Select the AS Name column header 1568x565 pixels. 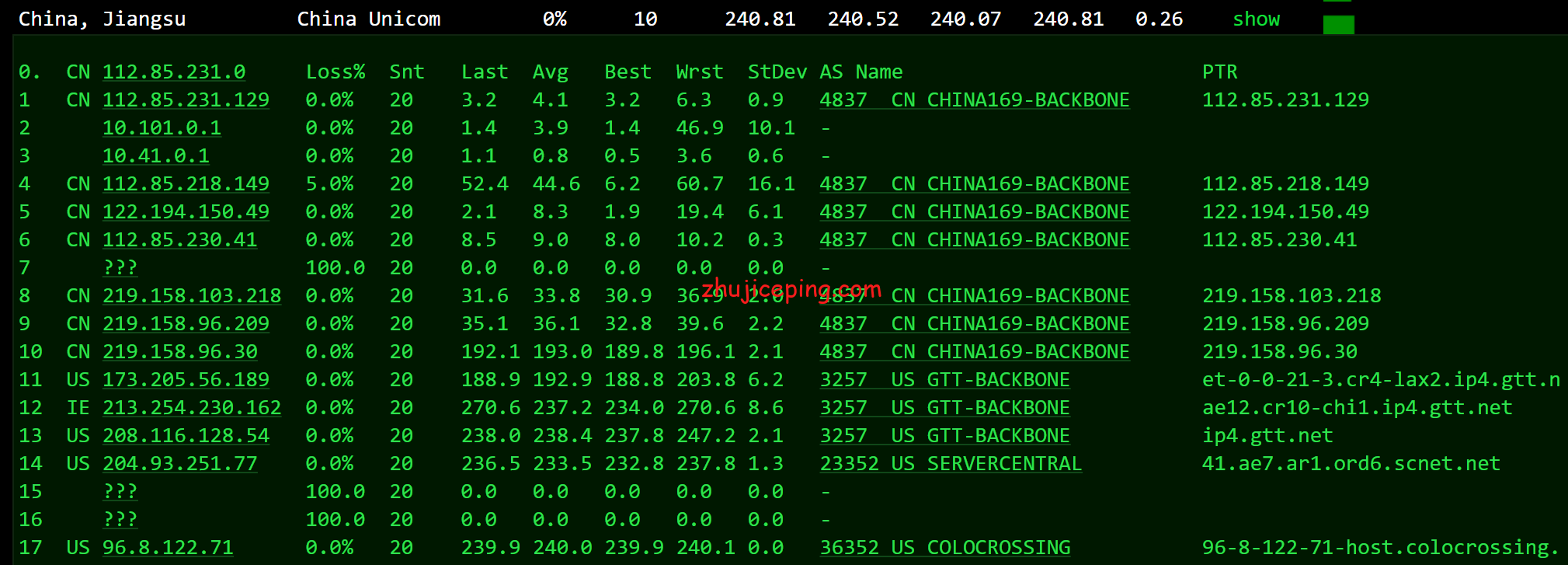click(861, 72)
